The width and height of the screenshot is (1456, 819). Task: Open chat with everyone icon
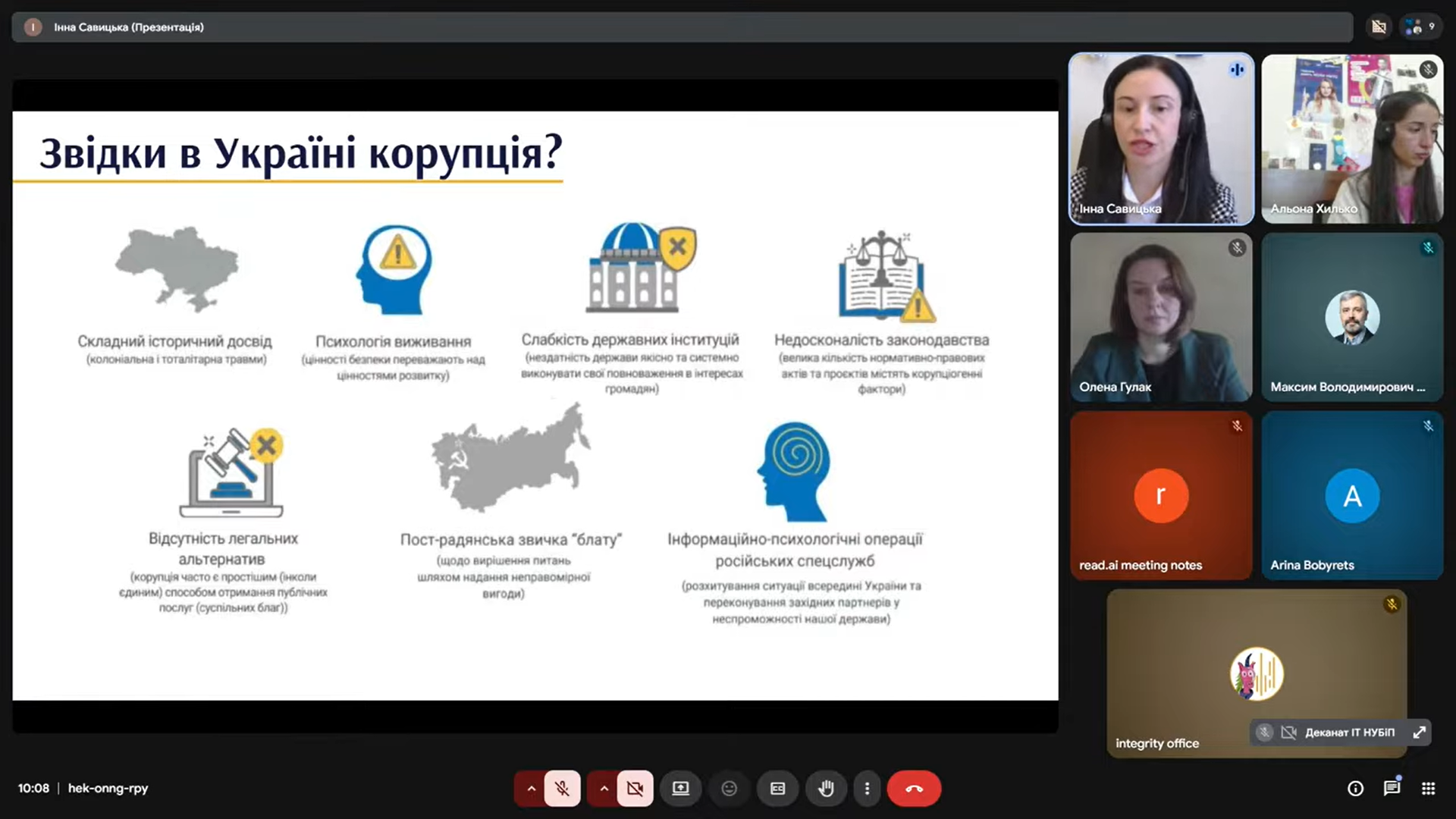(x=1392, y=789)
